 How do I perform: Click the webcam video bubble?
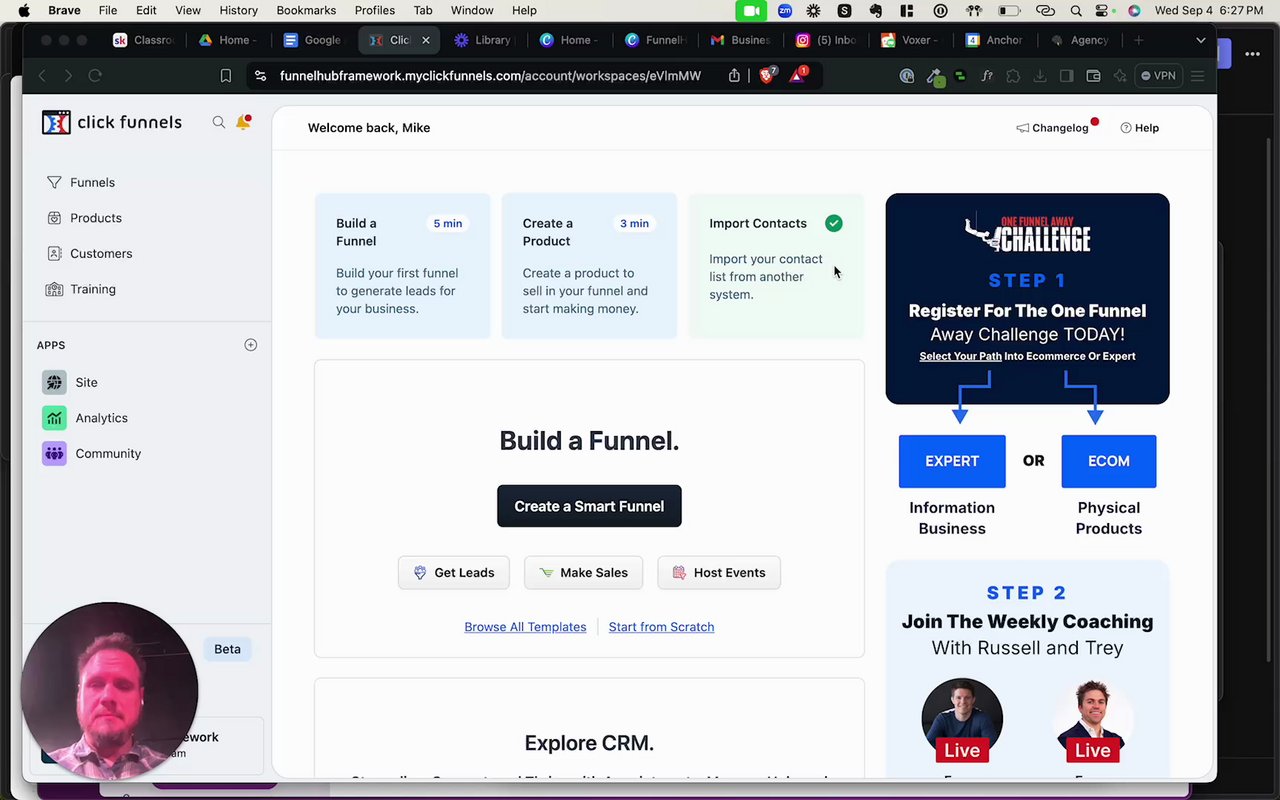pyautogui.click(x=109, y=691)
